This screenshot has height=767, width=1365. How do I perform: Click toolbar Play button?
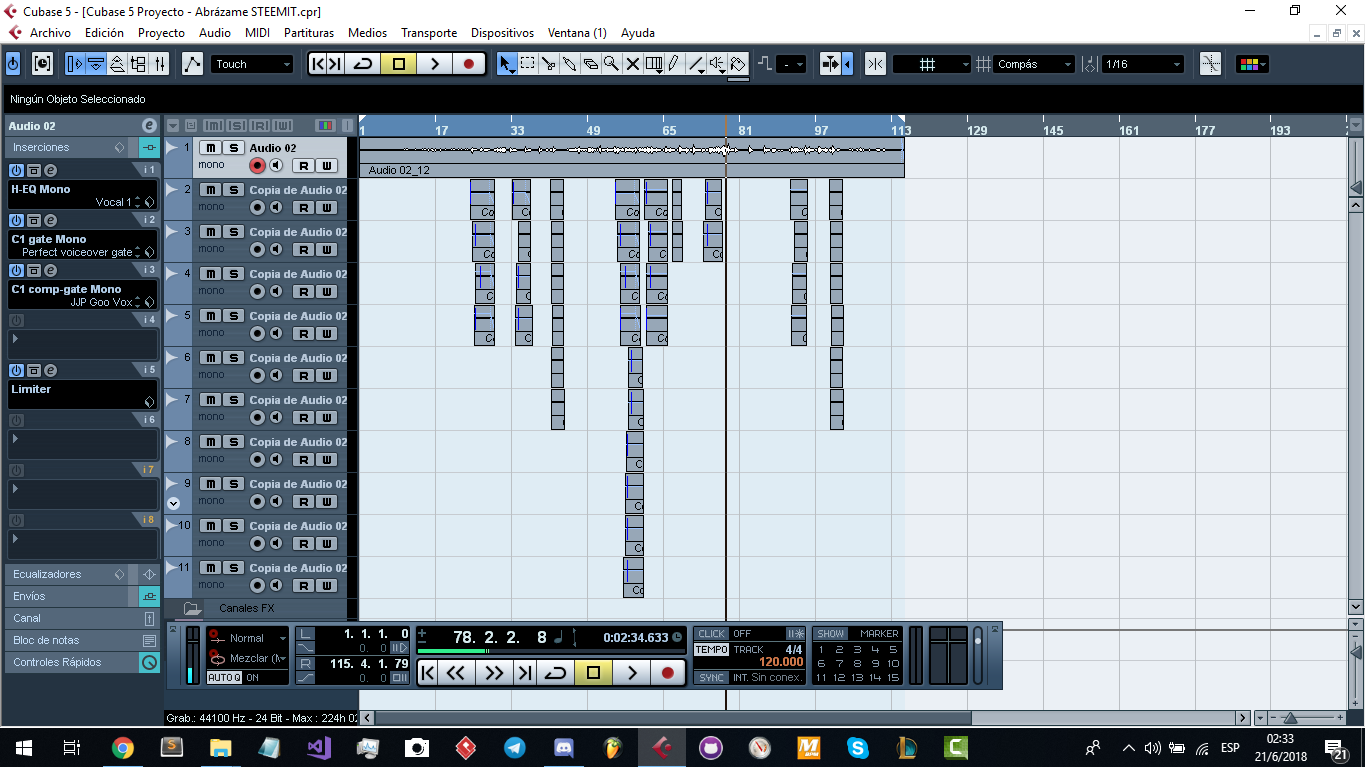[434, 64]
